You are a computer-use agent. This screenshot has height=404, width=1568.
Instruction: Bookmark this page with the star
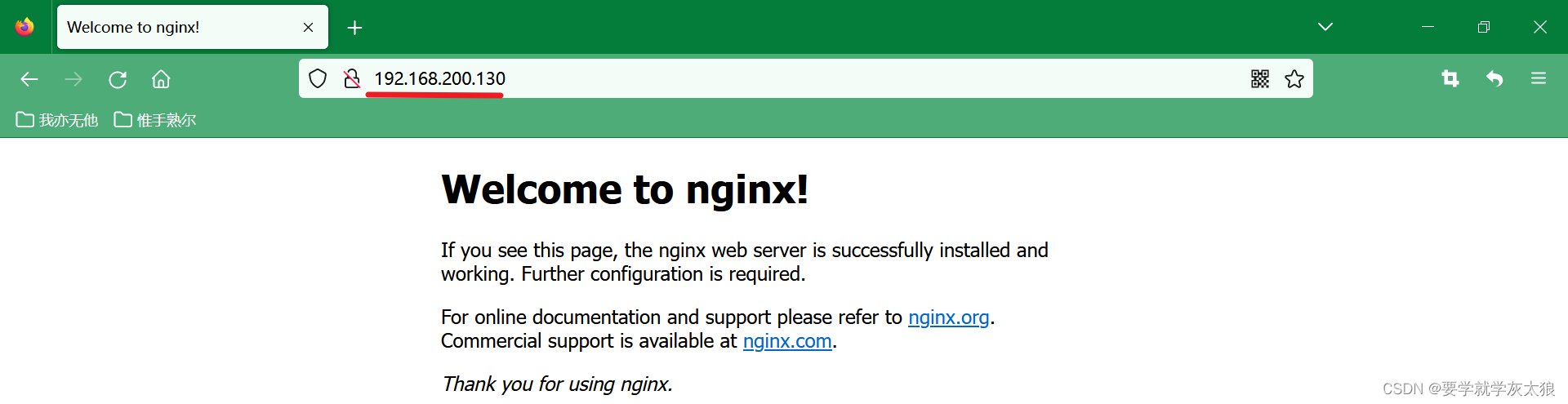coord(1294,78)
